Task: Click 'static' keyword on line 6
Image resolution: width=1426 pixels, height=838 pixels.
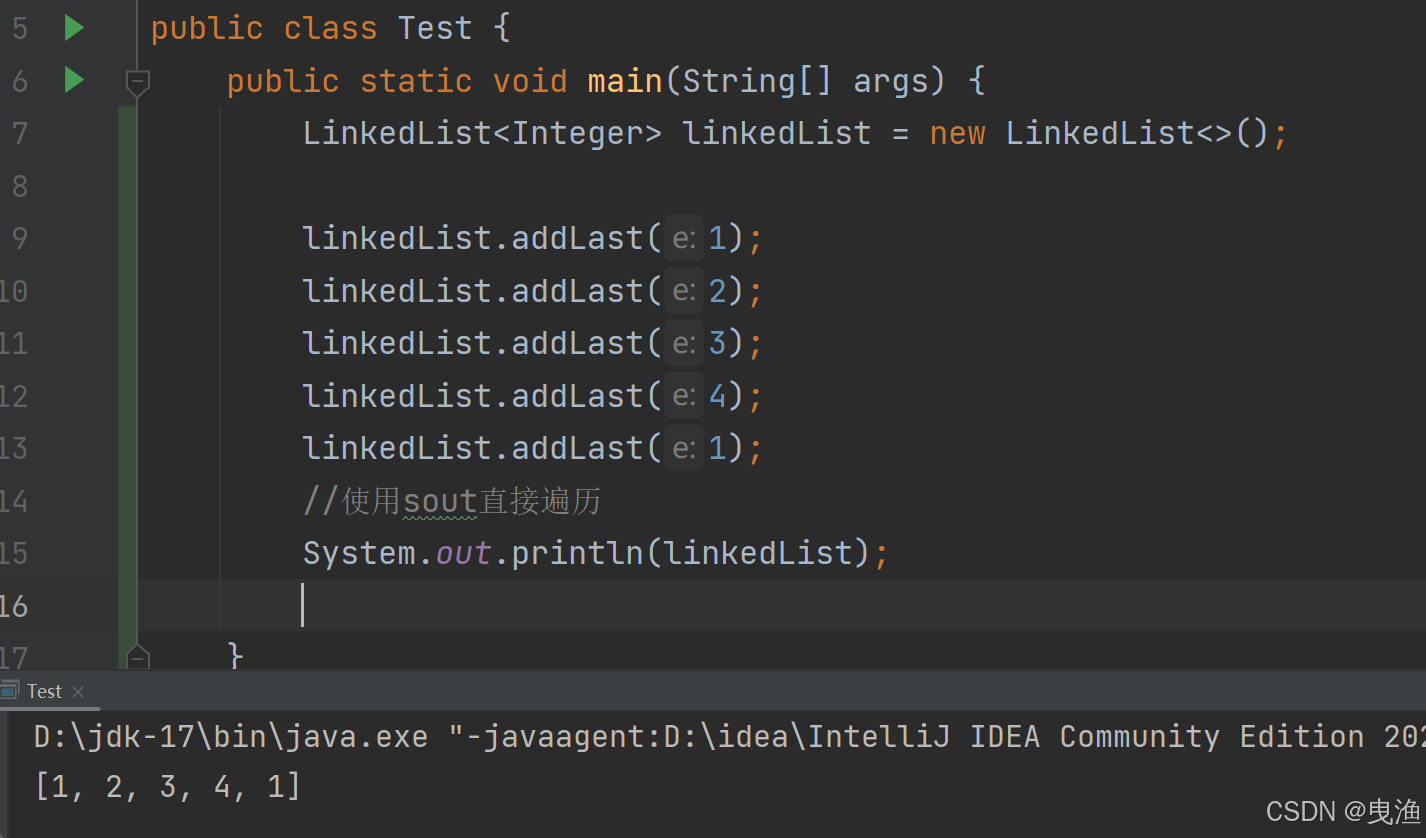Action: 416,80
